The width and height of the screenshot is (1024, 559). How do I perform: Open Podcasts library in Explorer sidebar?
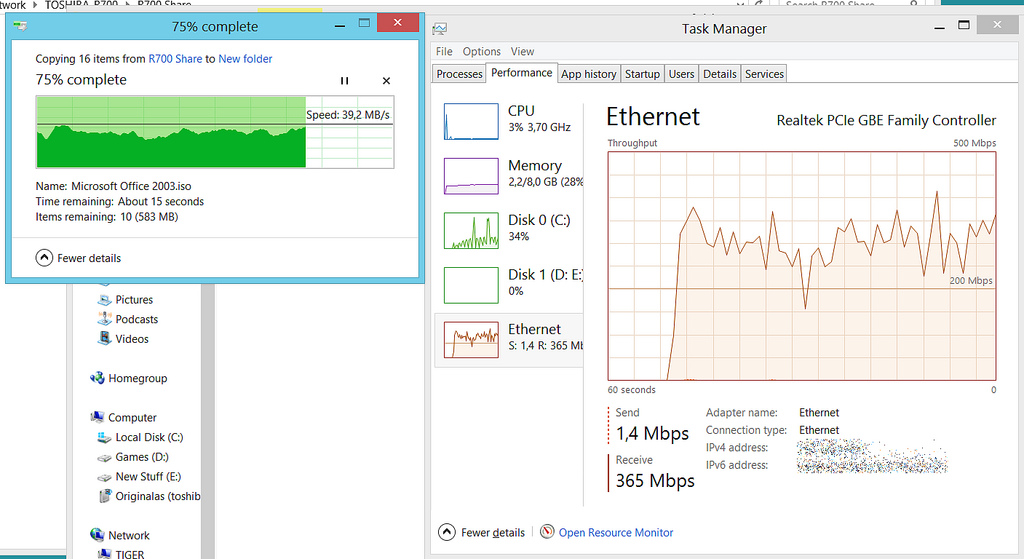pos(136,319)
